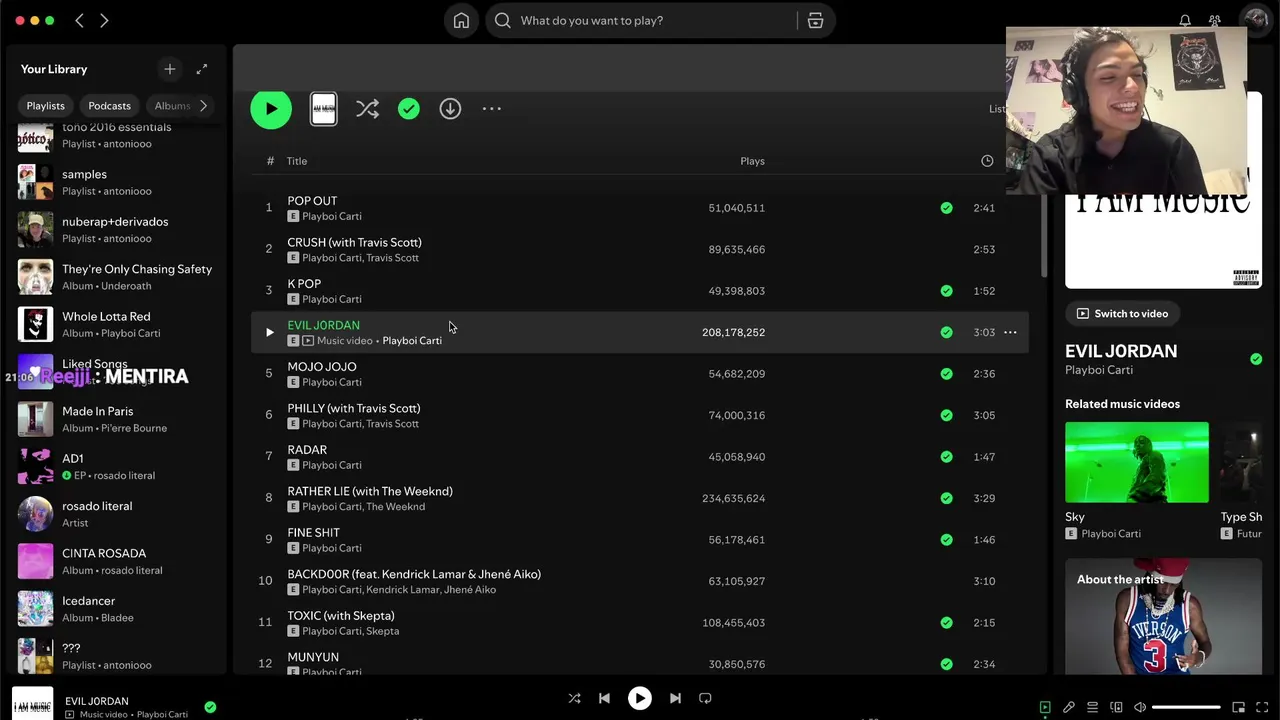Viewport: 1280px width, 720px height.
Task: Shuffle the album from the header
Action: pos(367,109)
